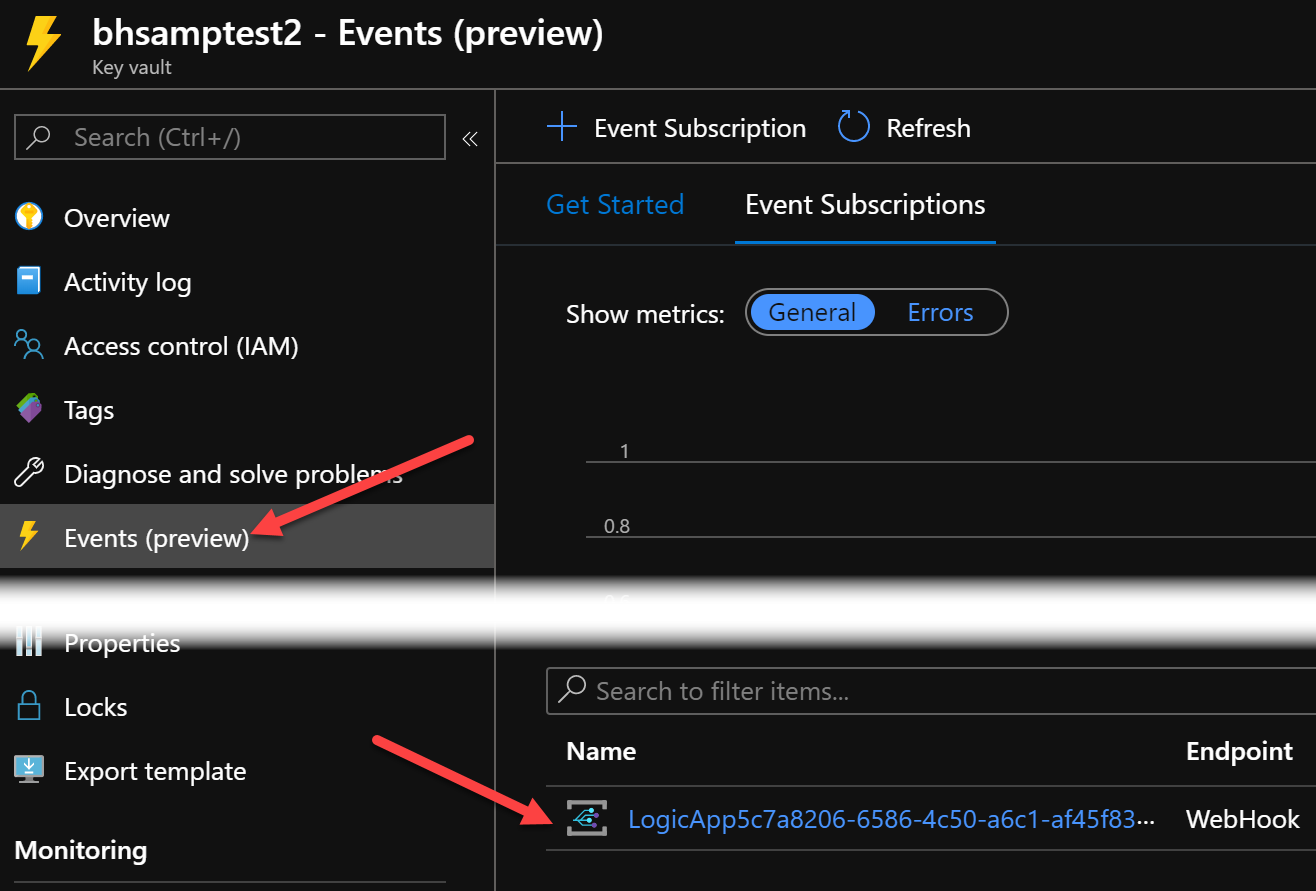
Task: Click the Activity log book icon
Action: 29,282
